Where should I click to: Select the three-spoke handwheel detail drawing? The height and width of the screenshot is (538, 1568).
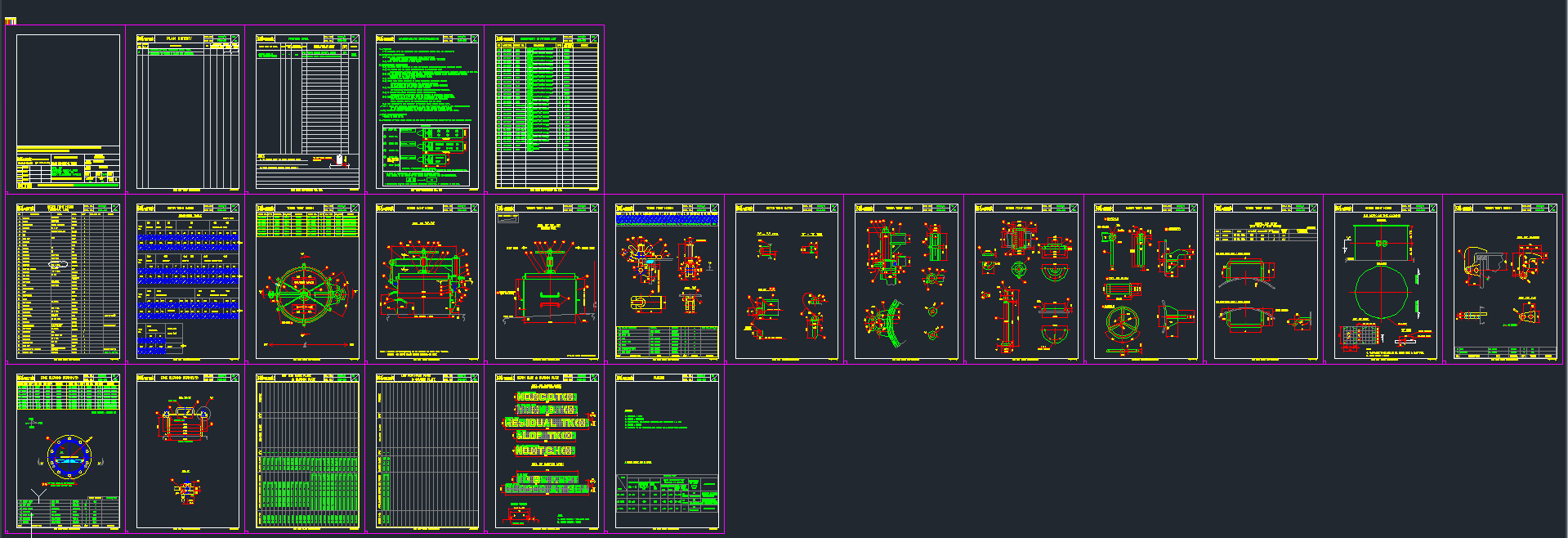coord(1121,321)
